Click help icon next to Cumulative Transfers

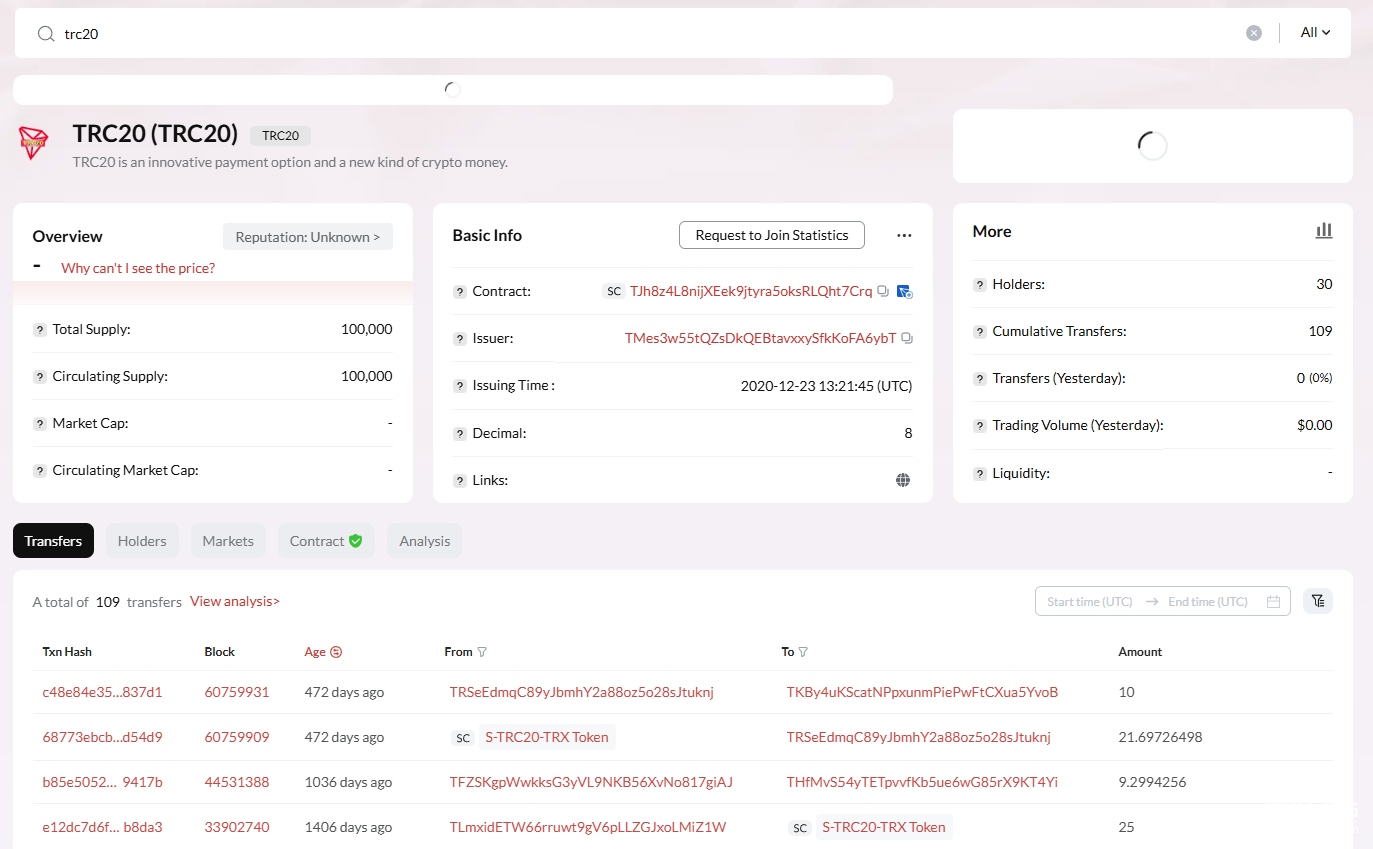(x=980, y=332)
